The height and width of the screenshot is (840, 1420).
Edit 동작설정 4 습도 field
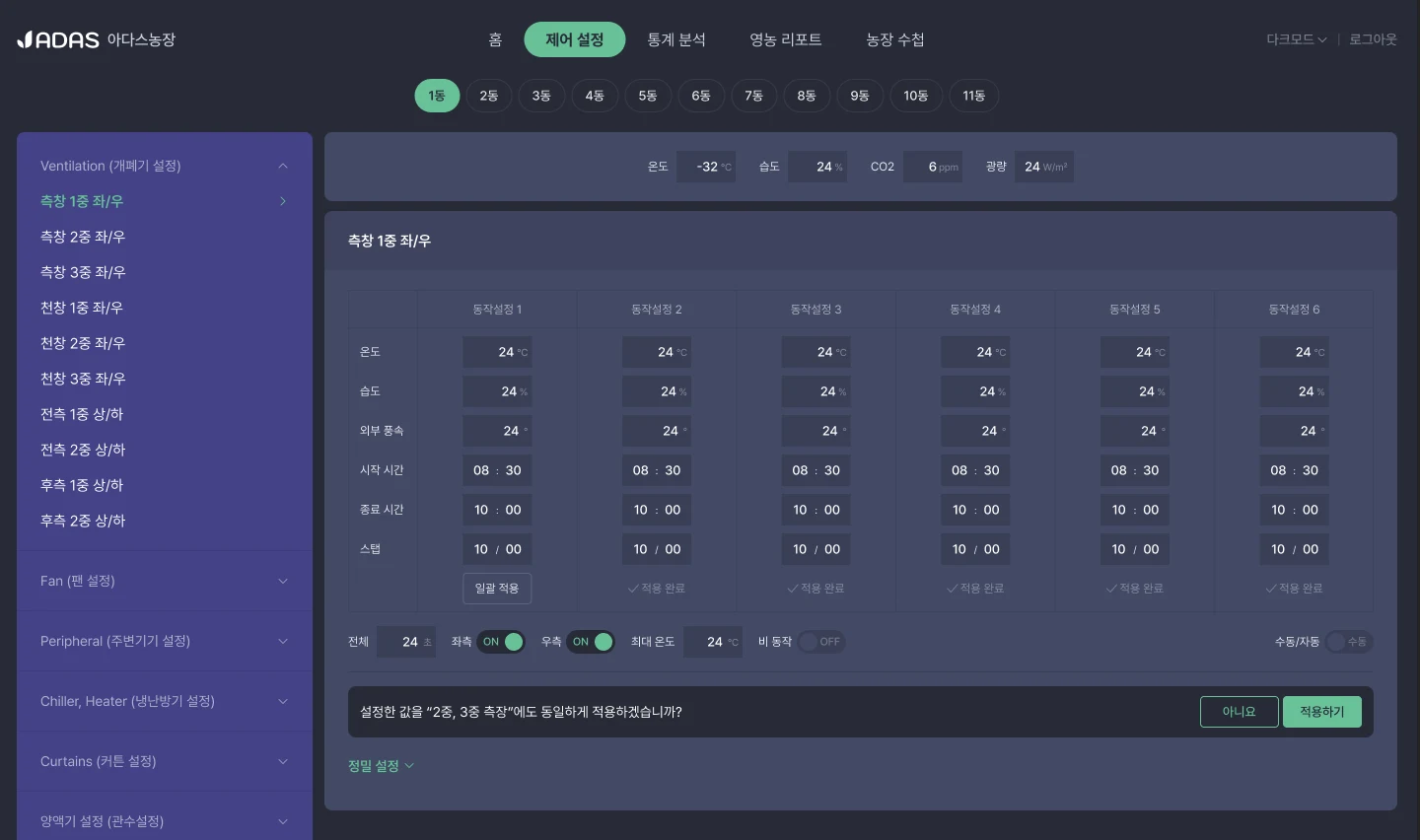click(975, 391)
